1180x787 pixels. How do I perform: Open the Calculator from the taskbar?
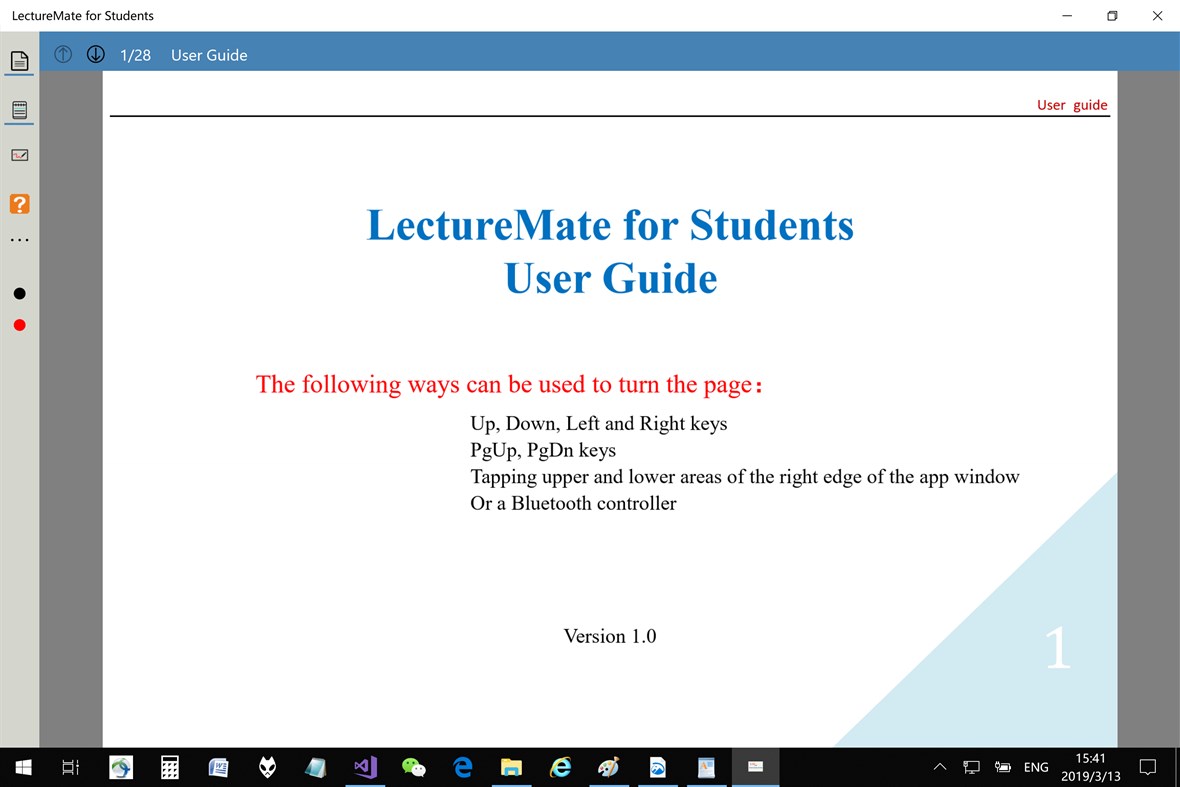(x=170, y=767)
